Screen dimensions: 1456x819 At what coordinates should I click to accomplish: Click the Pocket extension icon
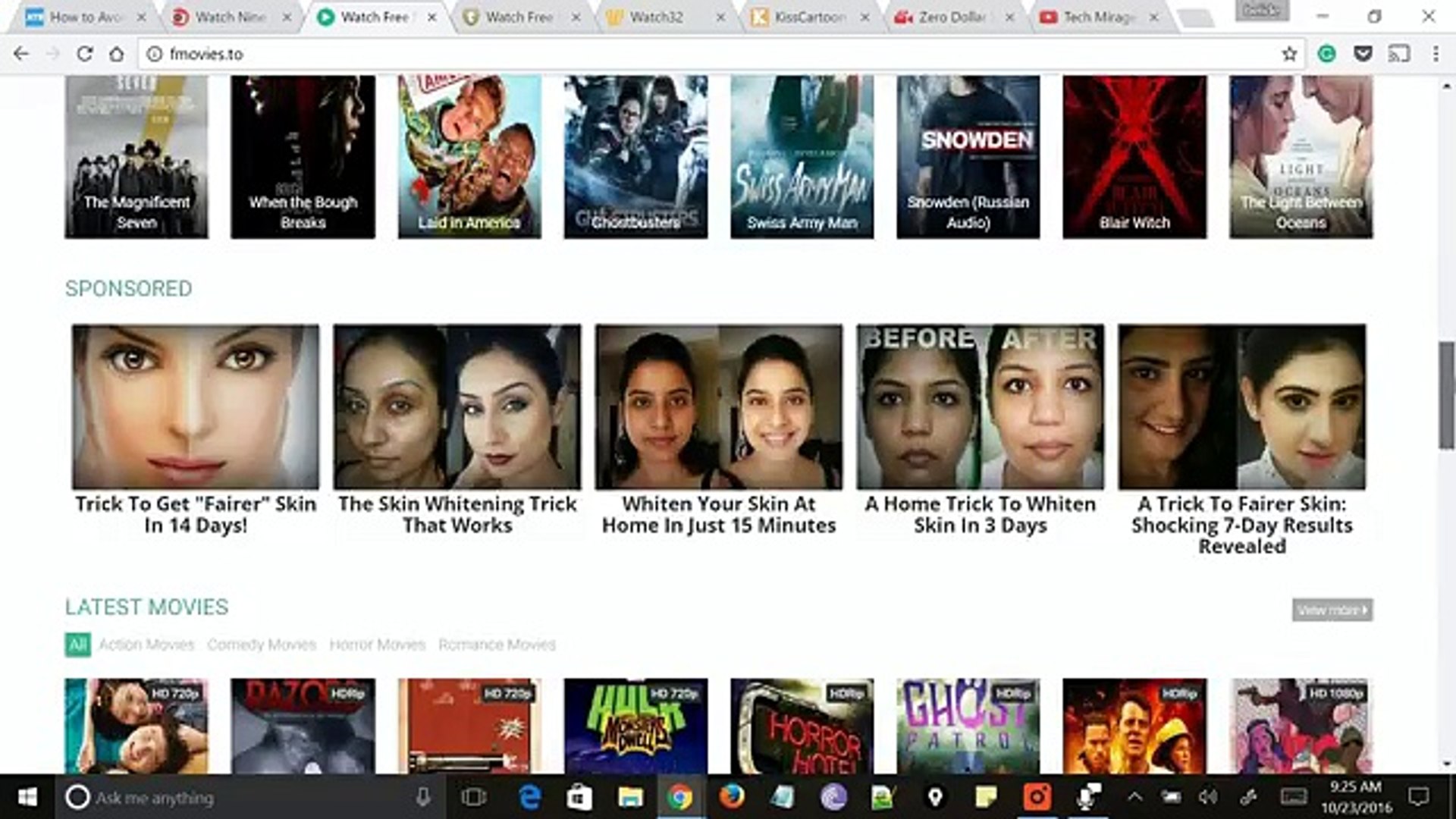click(1363, 54)
